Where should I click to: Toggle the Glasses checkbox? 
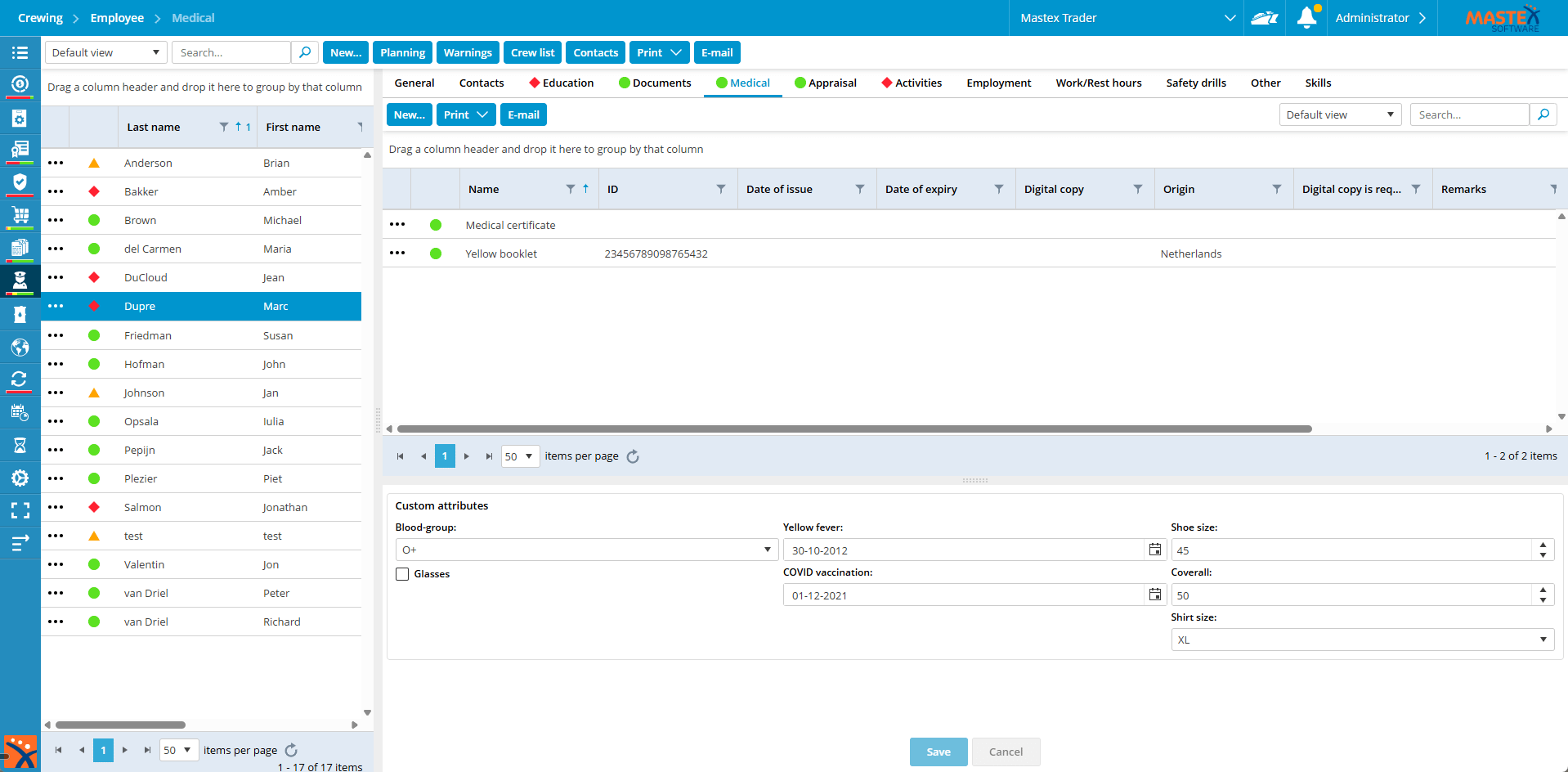click(402, 574)
